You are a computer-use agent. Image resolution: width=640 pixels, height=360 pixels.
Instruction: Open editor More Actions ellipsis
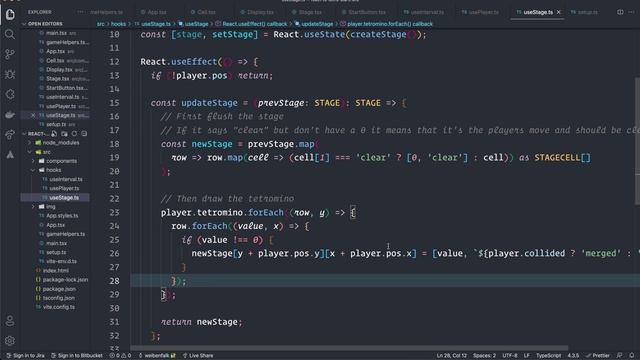click(631, 12)
